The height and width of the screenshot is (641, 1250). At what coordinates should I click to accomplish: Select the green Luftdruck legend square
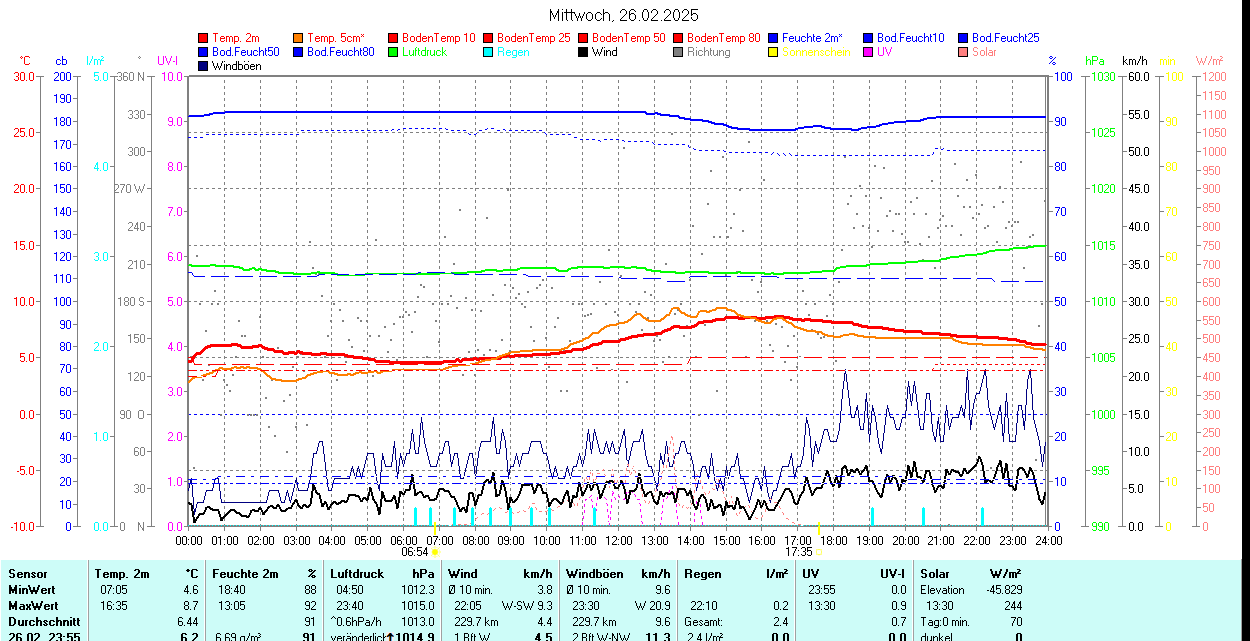coord(394,52)
